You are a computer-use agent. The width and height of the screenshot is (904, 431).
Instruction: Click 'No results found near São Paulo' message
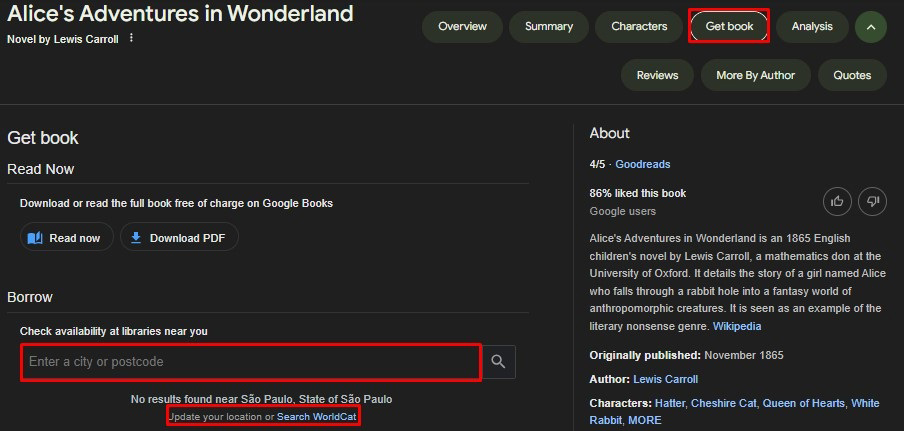pyautogui.click(x=262, y=399)
